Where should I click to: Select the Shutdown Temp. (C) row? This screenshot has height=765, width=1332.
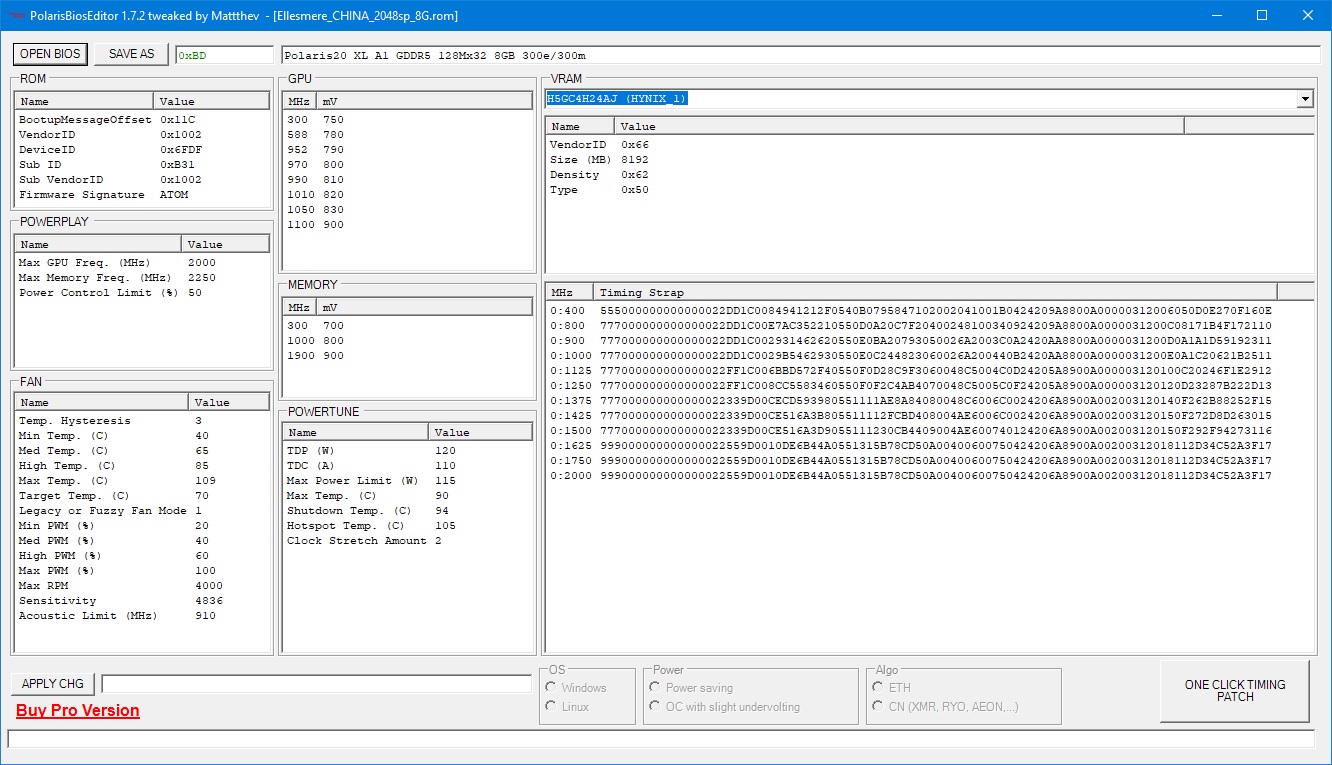(408, 511)
